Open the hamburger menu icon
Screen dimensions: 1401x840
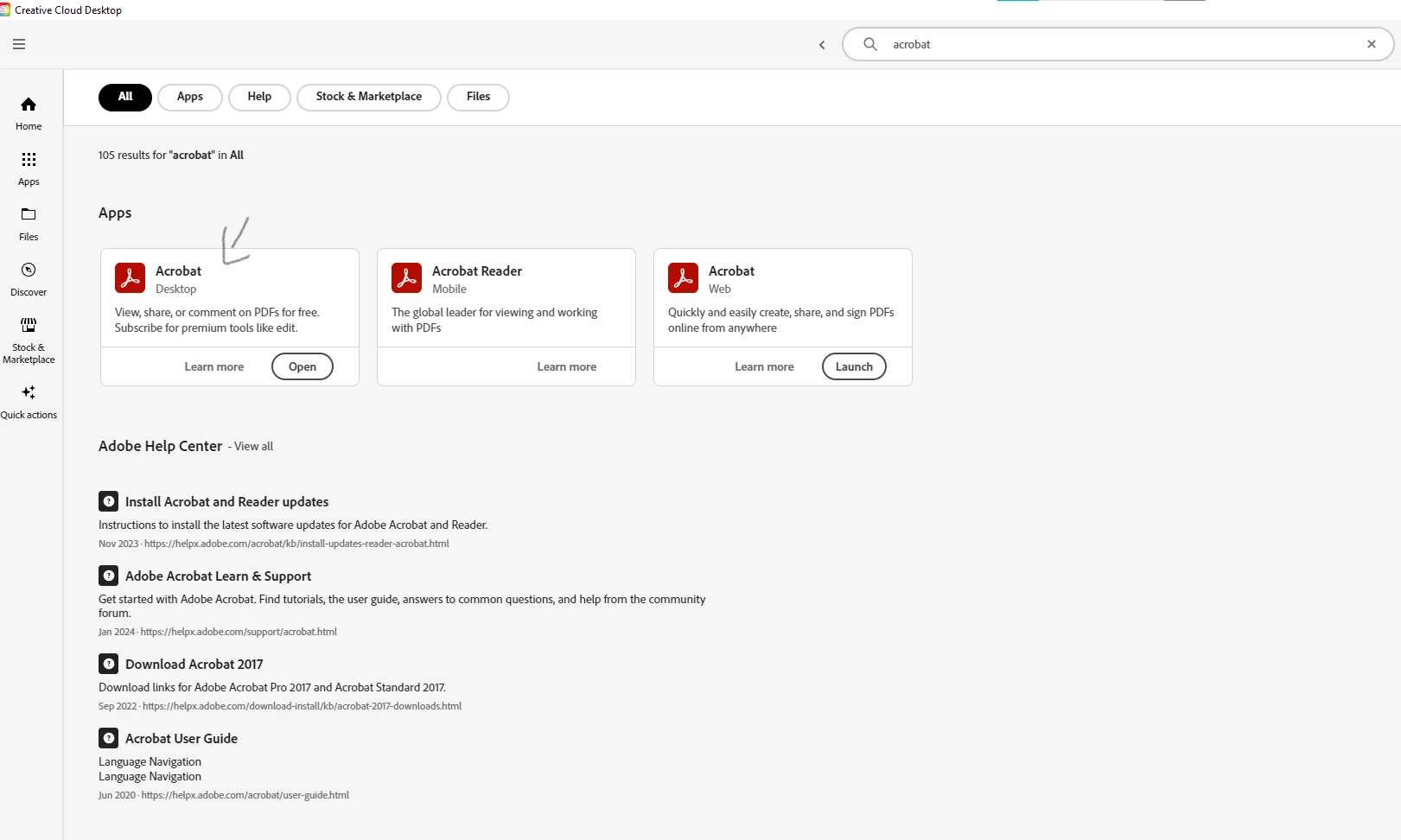pos(19,44)
